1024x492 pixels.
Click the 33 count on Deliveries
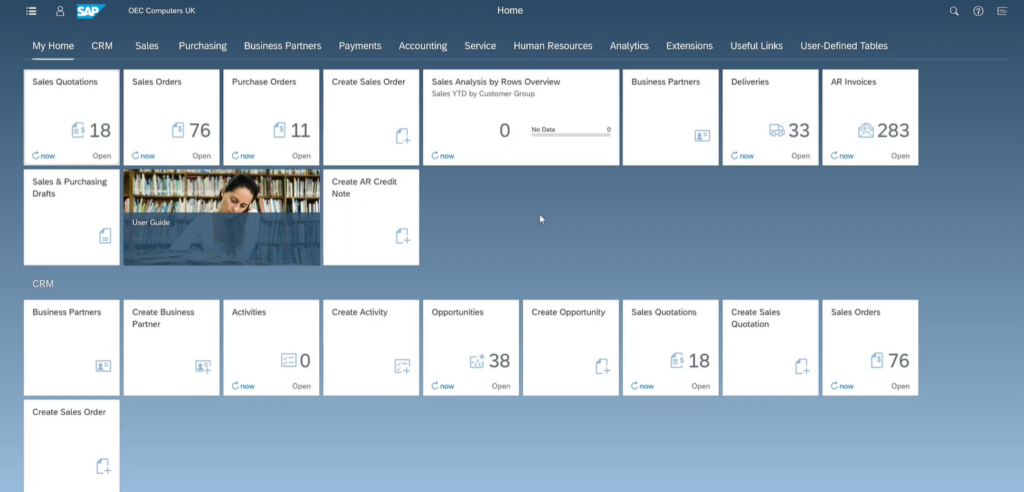(x=799, y=131)
